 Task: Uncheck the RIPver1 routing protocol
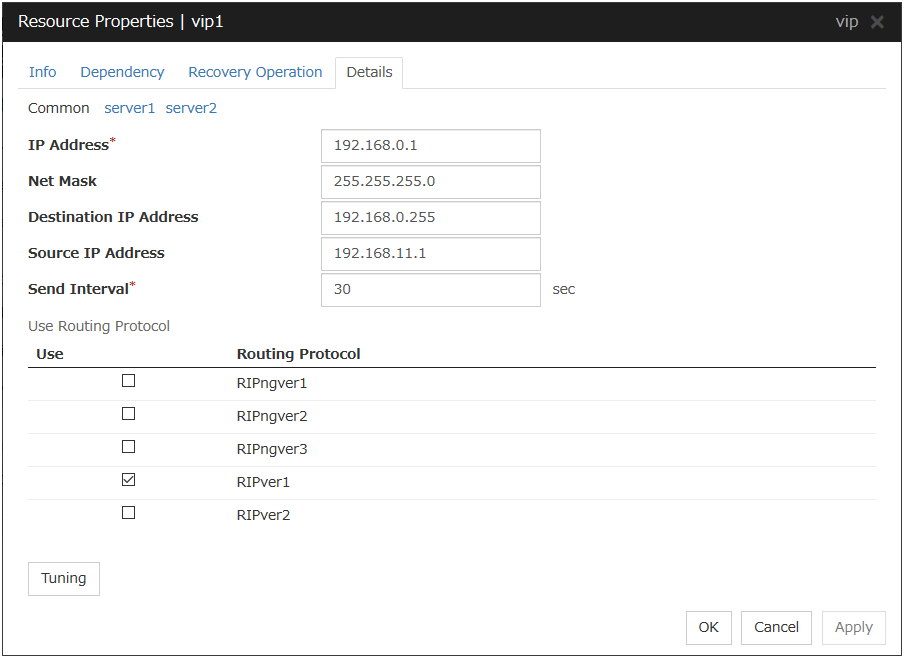click(x=128, y=480)
